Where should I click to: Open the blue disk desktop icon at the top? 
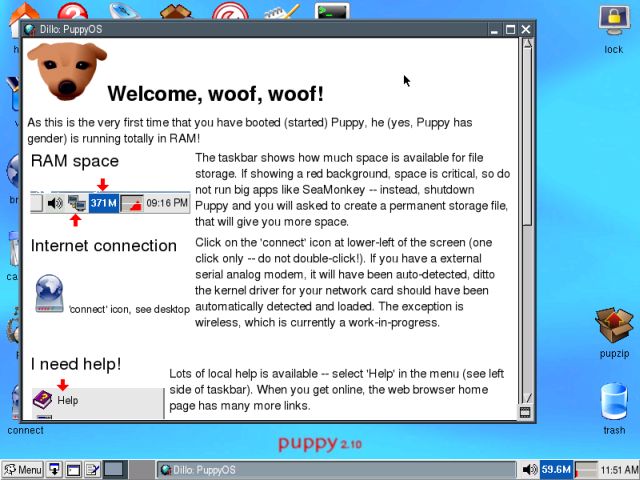[125, 11]
